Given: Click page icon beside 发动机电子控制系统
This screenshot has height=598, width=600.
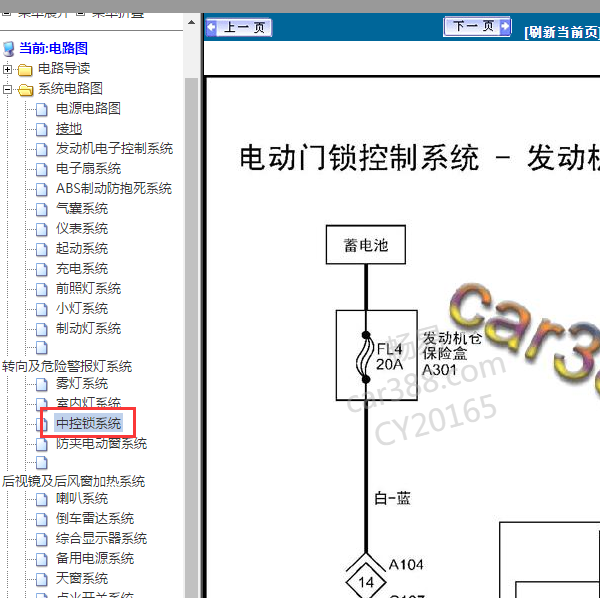Looking at the screenshot, I should coord(42,149).
